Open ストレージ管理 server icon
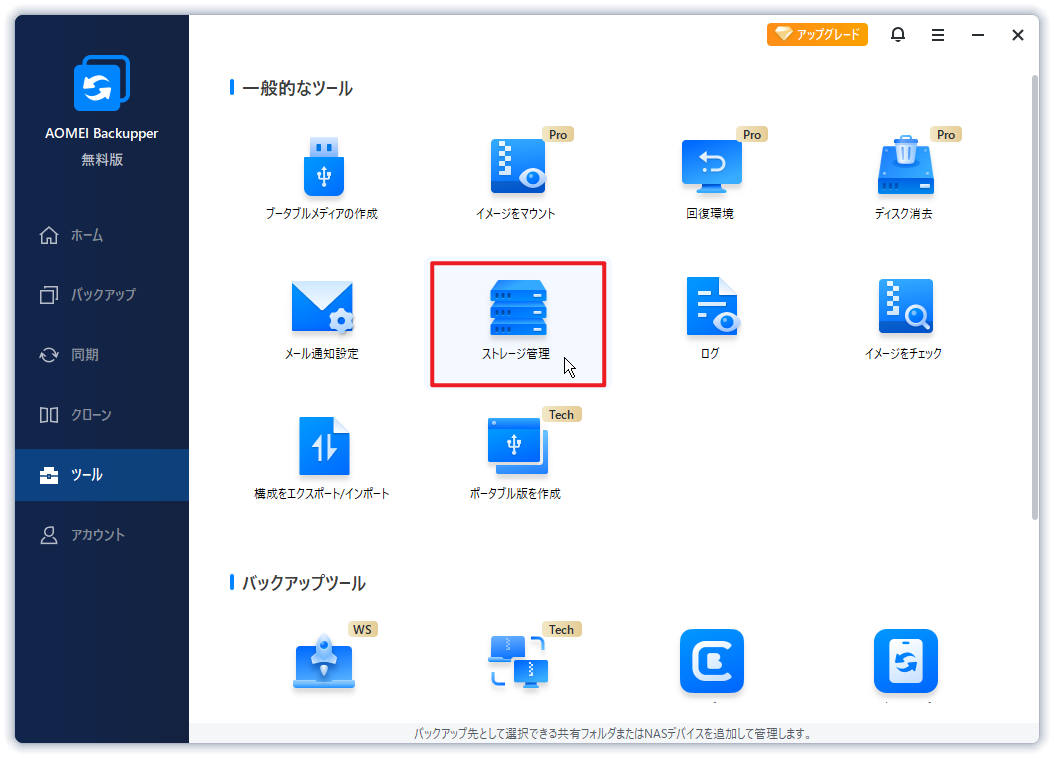The width and height of the screenshot is (1054, 758). [518, 308]
